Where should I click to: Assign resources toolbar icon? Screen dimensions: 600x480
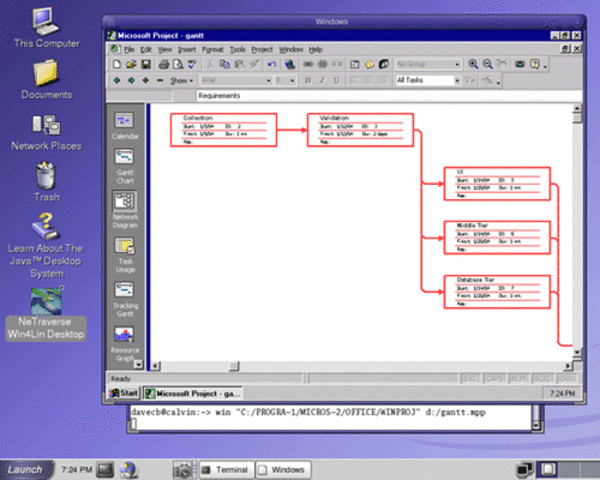click(x=384, y=64)
